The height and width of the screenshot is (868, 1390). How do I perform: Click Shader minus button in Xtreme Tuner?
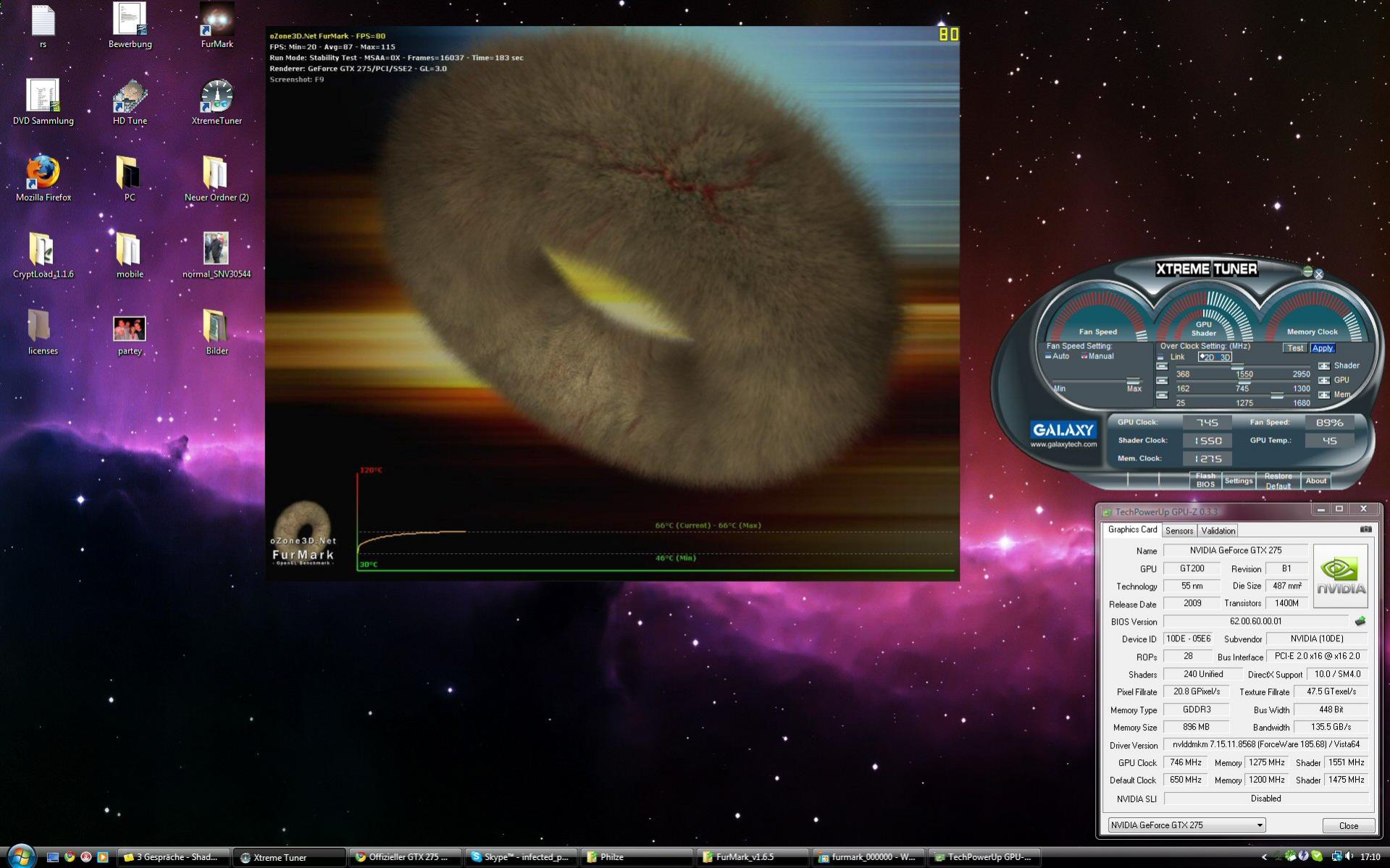(1162, 366)
